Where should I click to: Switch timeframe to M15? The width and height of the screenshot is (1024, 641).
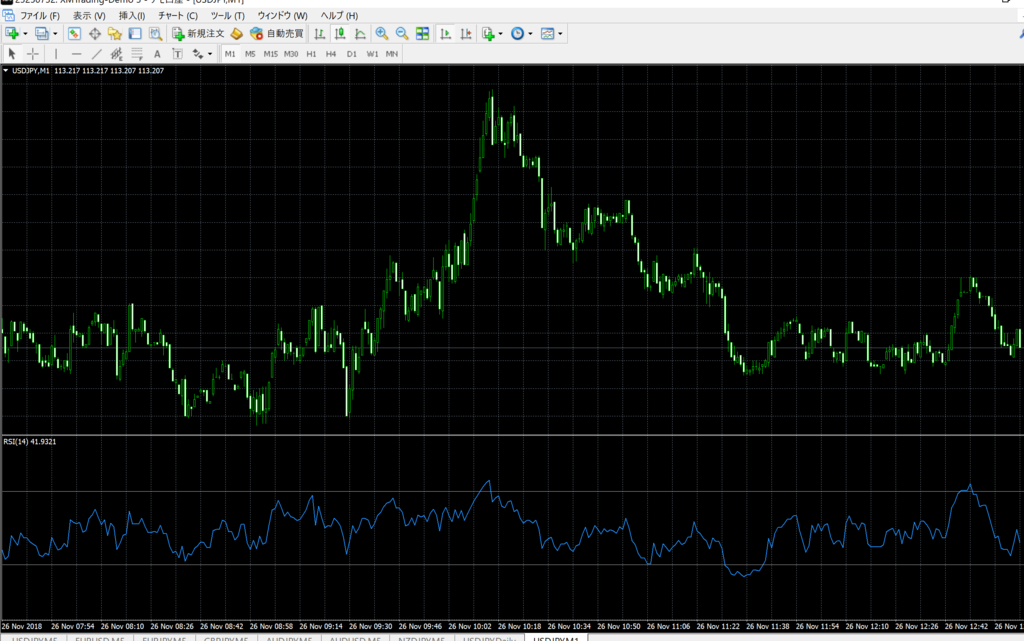tap(270, 54)
